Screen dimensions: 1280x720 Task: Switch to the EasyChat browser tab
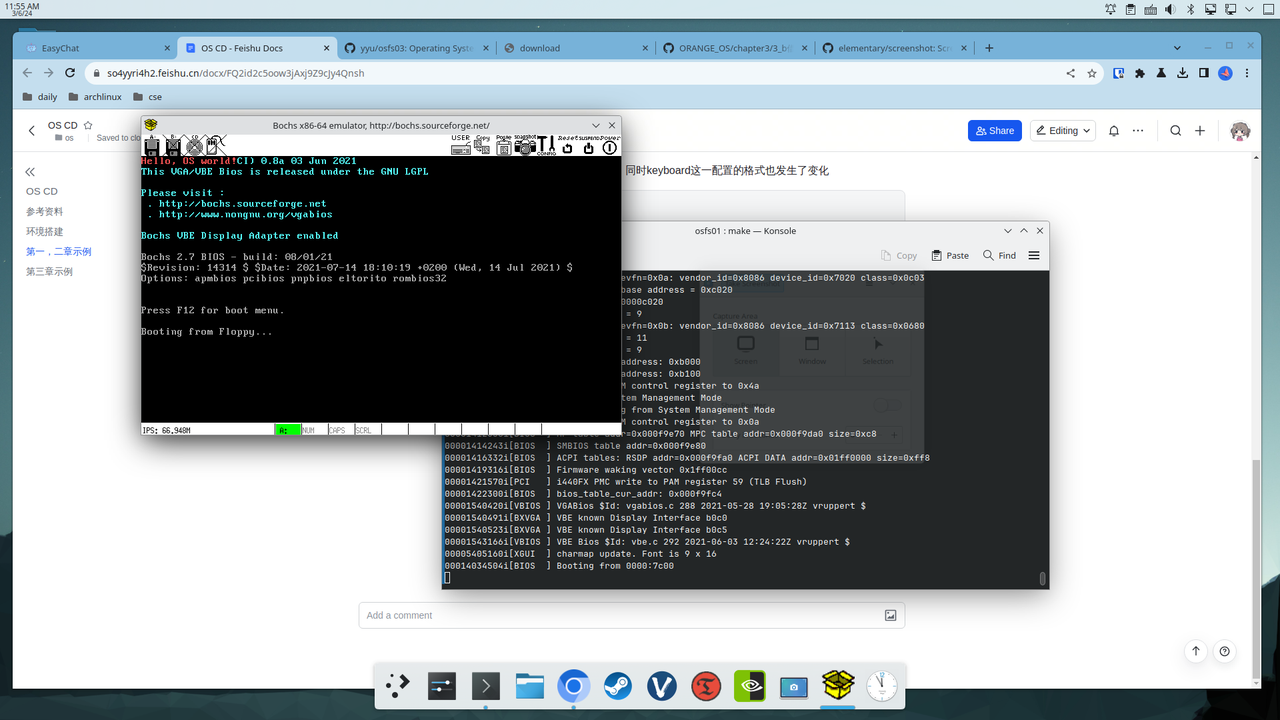tap(97, 48)
